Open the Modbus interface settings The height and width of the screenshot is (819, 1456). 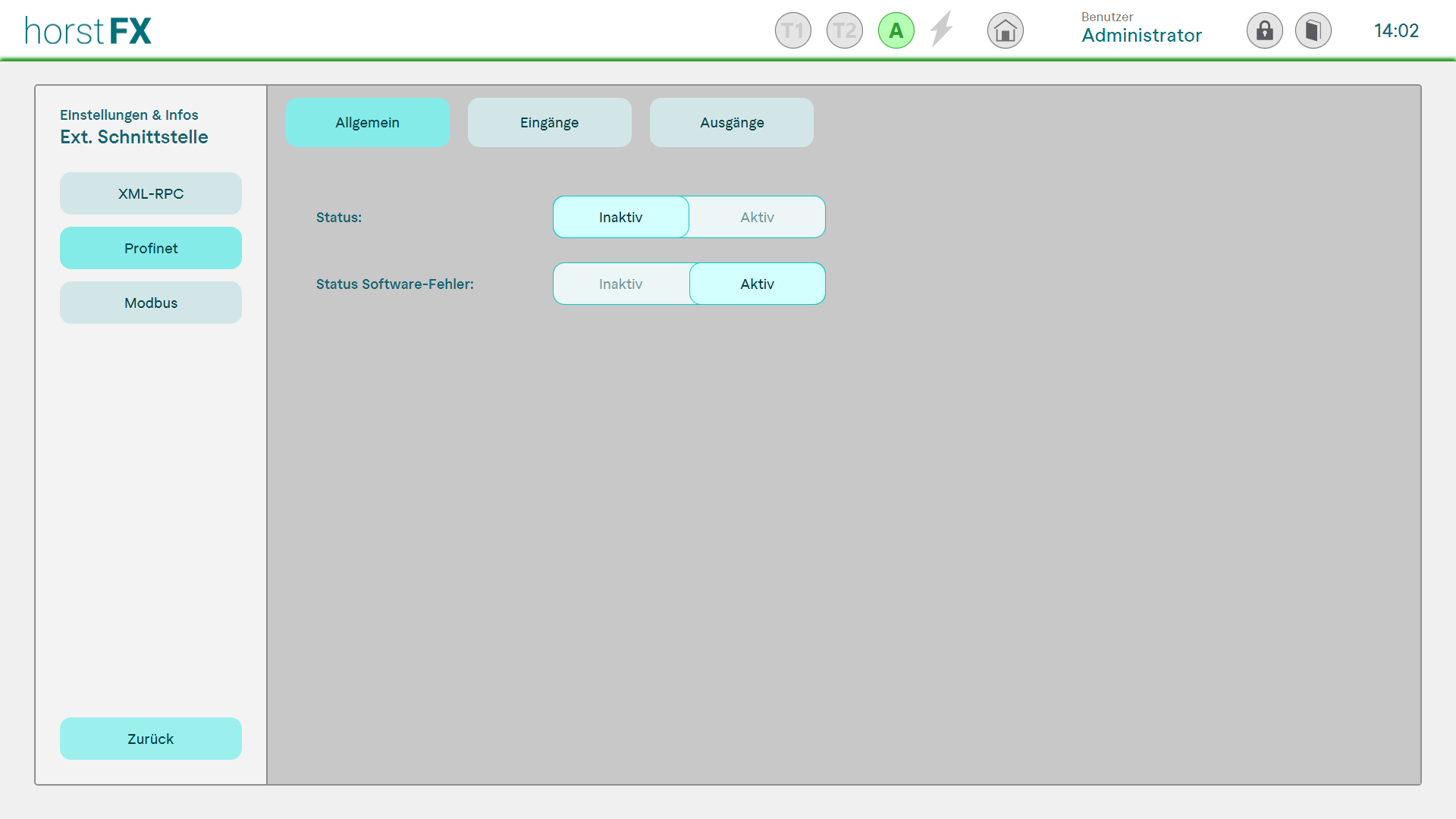(x=151, y=303)
